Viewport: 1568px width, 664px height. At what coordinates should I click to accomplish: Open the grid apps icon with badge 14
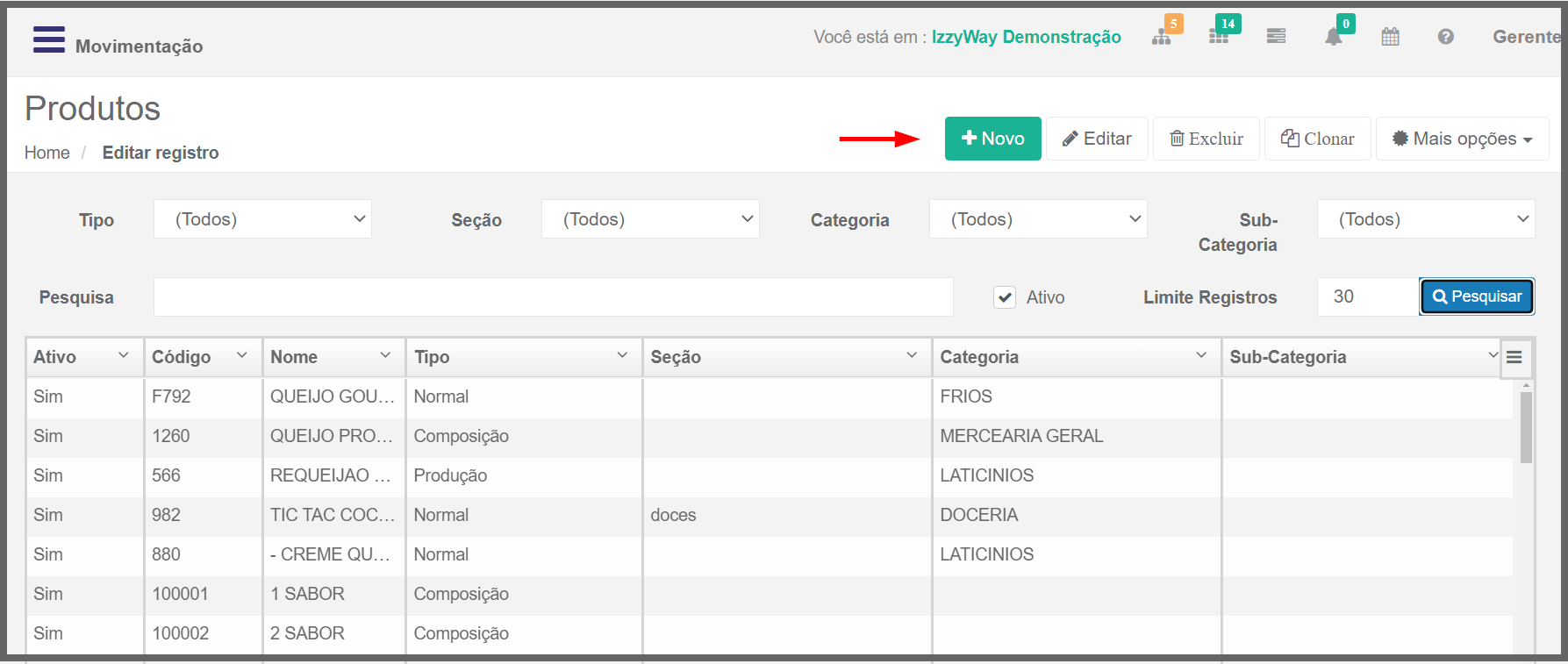pos(1219,37)
